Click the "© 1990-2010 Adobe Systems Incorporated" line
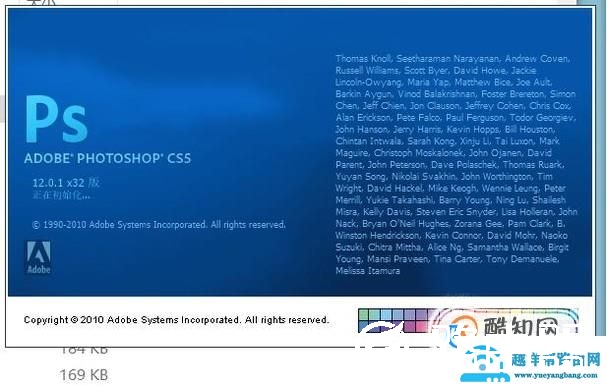Viewport: 607px width, 386px height. click(159, 225)
